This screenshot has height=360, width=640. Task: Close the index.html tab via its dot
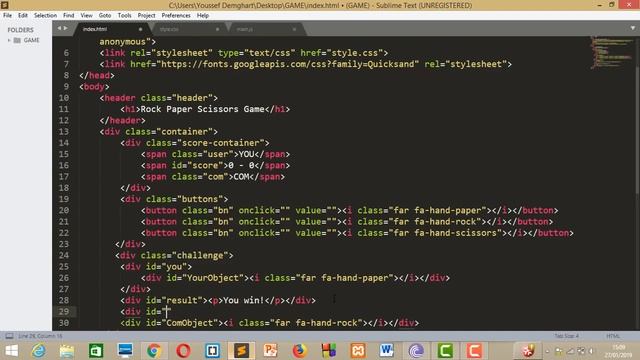tap(140, 29)
